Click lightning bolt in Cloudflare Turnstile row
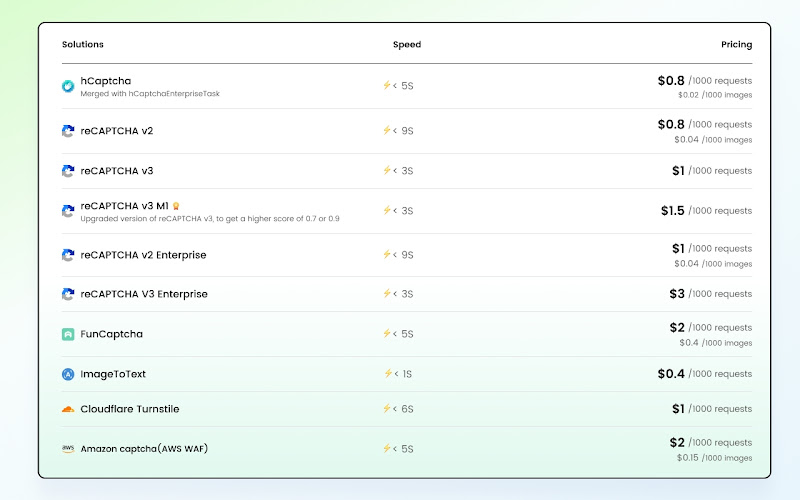 (387, 408)
